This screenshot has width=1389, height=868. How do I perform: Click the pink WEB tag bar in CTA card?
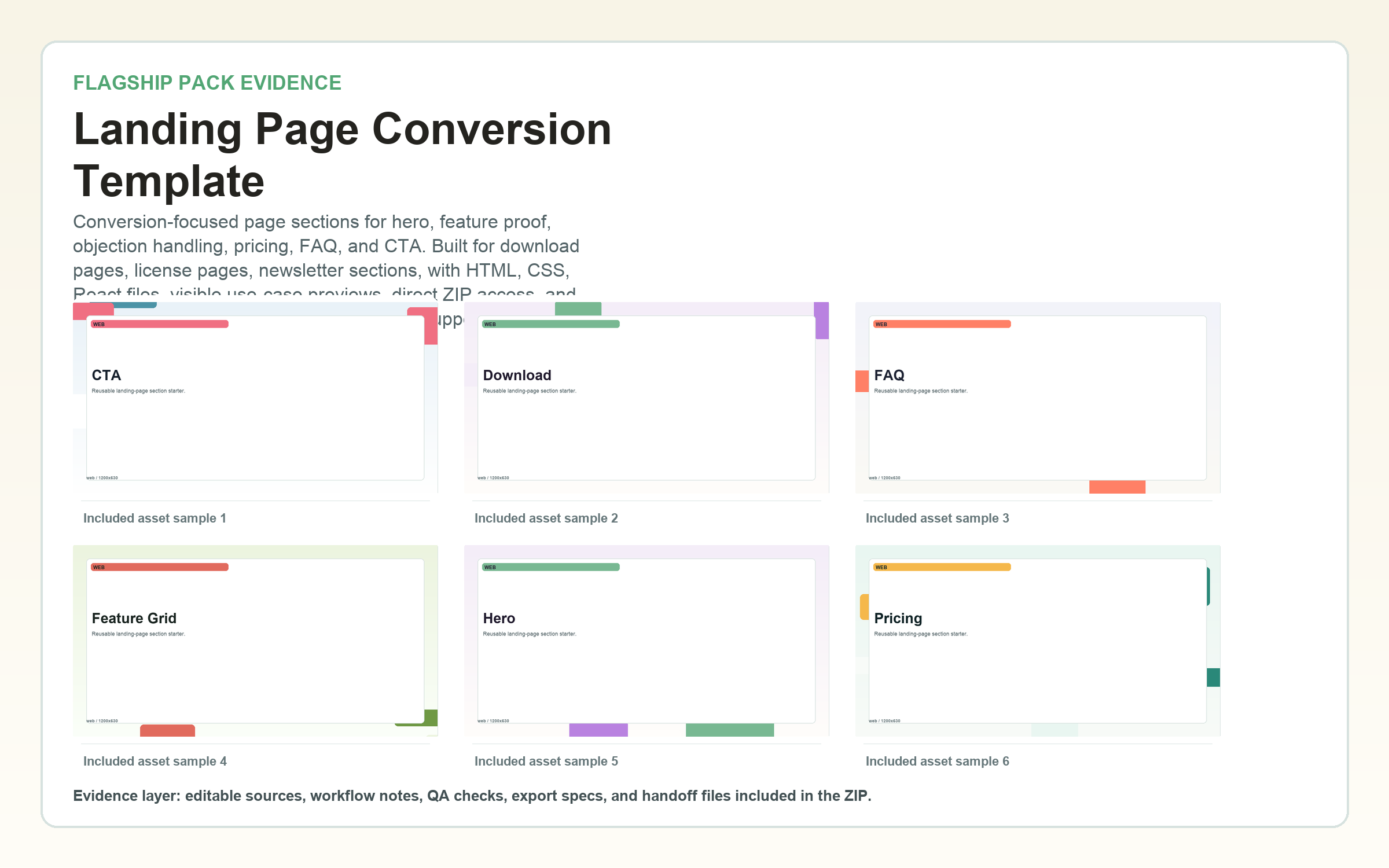pyautogui.click(x=160, y=324)
